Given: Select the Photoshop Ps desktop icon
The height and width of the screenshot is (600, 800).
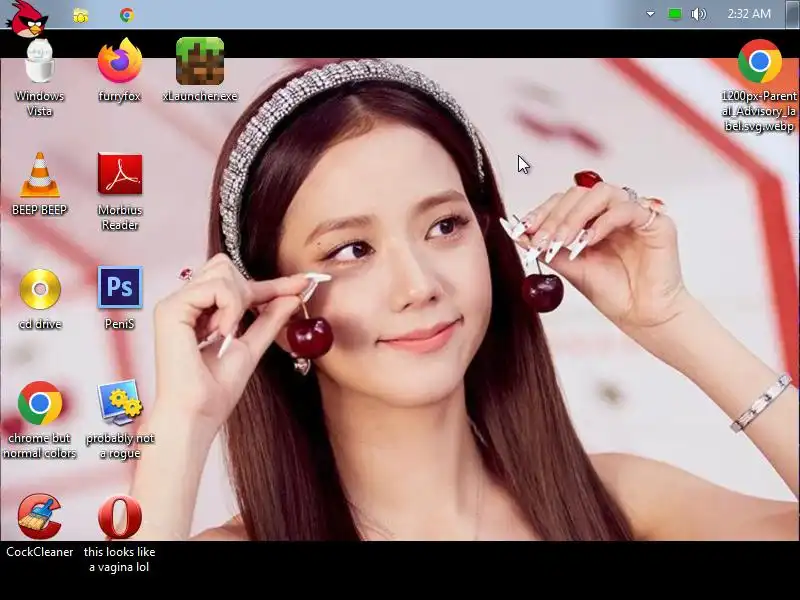Looking at the screenshot, I should [120, 287].
